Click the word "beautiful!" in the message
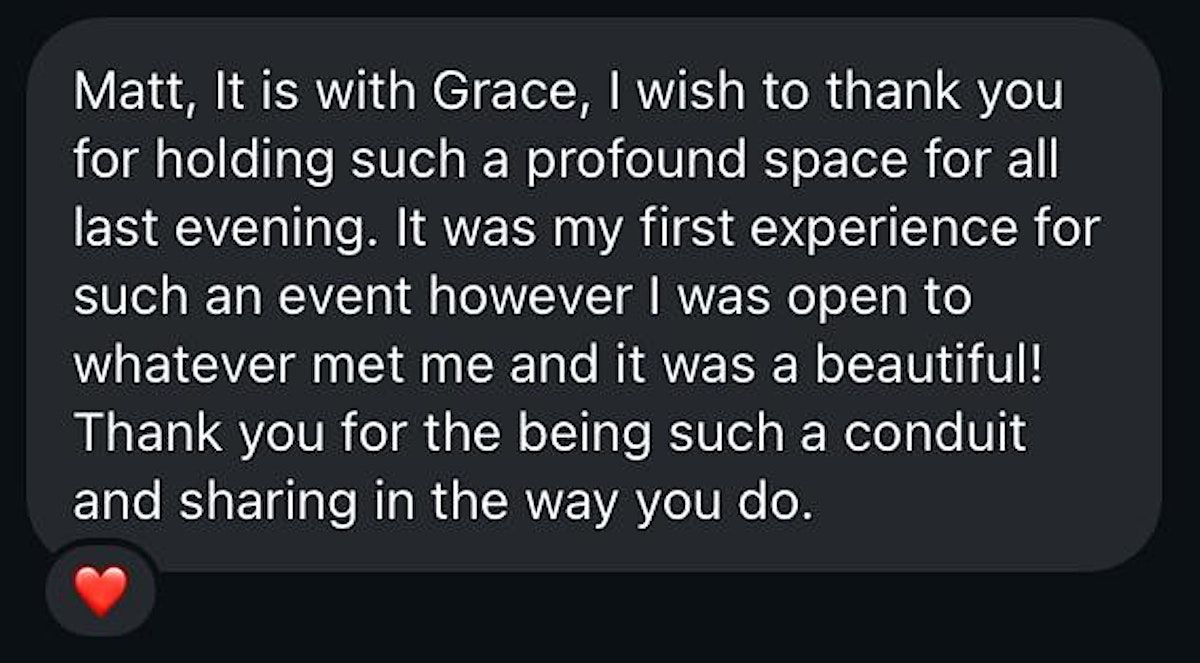 coord(929,367)
